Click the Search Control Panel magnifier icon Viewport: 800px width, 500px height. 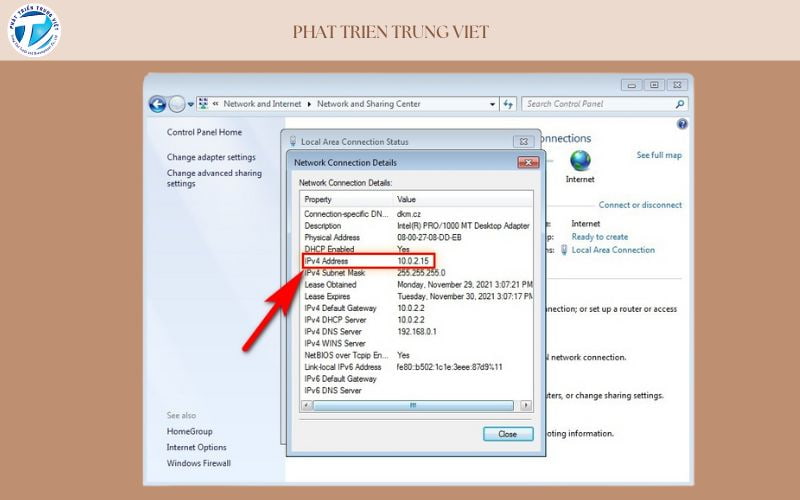680,104
